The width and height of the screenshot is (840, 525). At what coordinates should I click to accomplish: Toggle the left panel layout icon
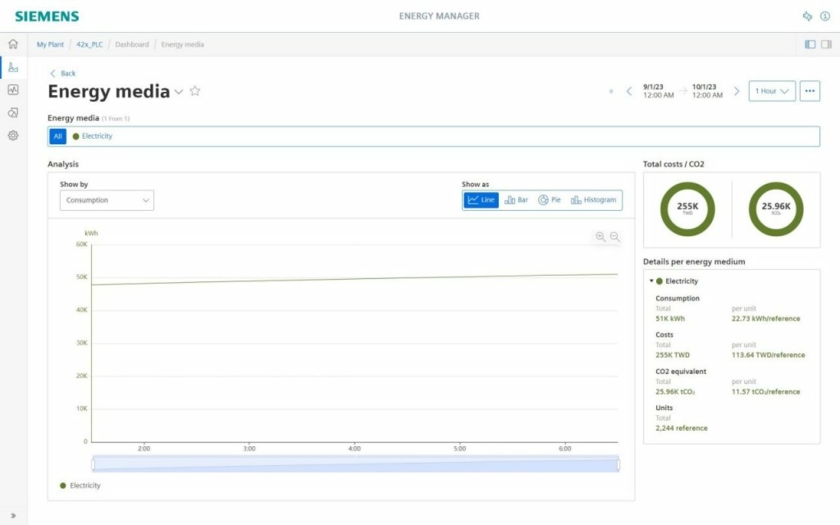pos(810,44)
